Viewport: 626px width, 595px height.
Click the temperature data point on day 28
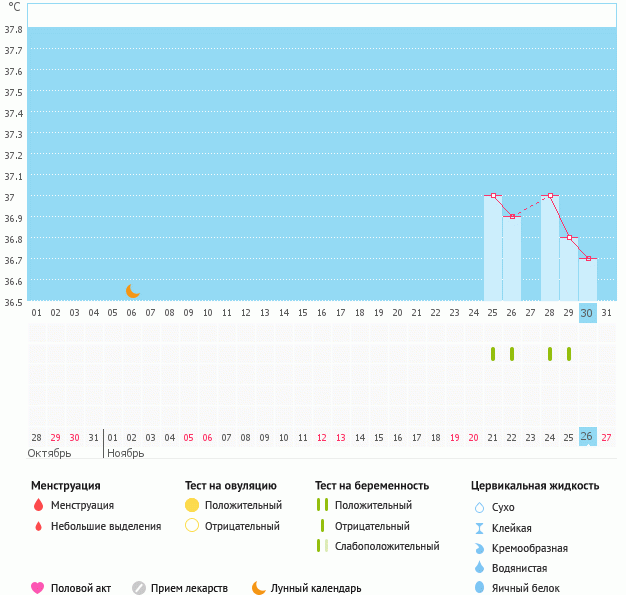coord(550,196)
